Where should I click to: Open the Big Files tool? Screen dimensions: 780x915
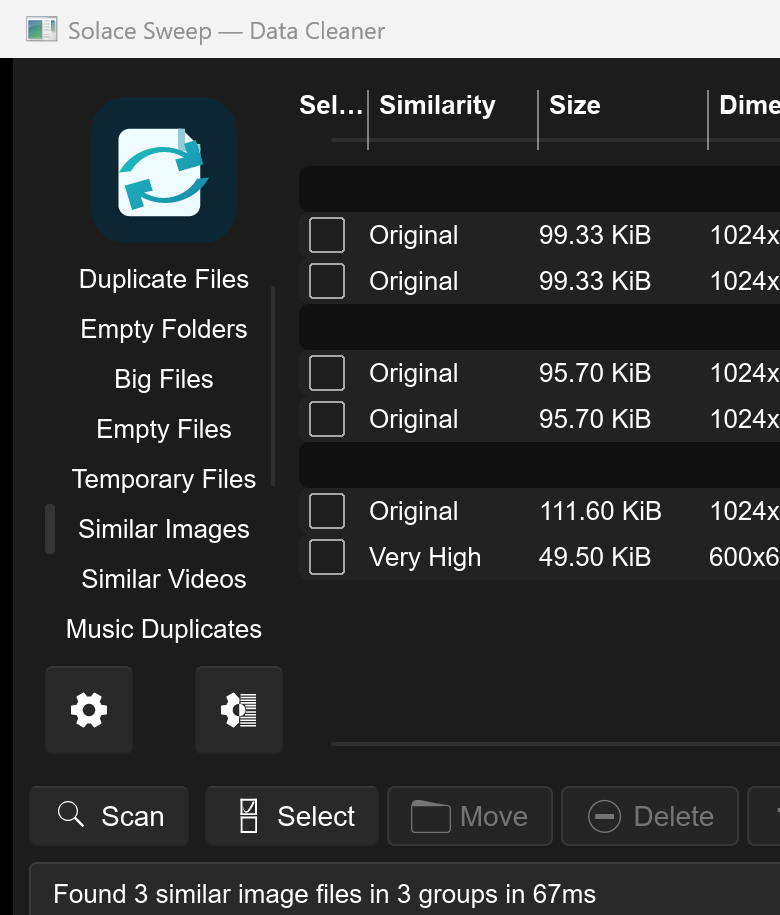(164, 379)
